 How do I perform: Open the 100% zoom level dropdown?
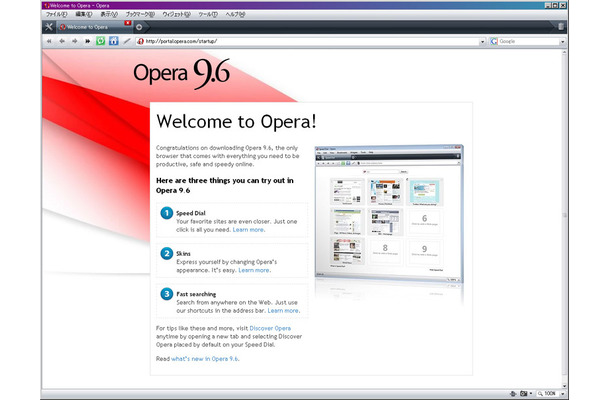tap(563, 394)
